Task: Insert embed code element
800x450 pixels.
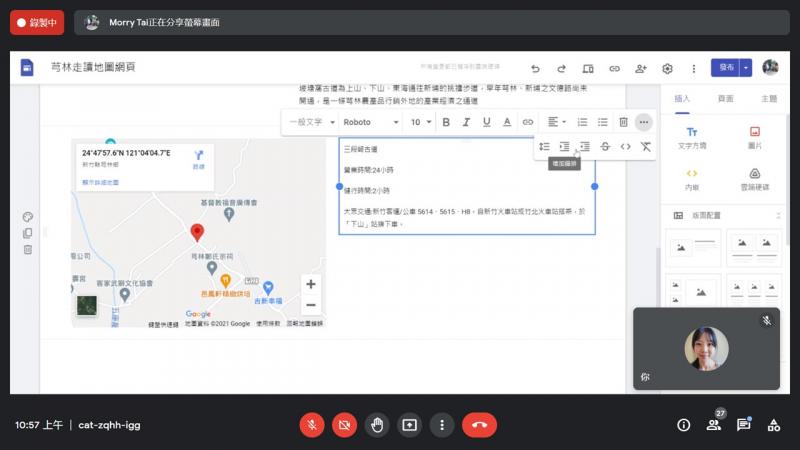Action: point(692,180)
